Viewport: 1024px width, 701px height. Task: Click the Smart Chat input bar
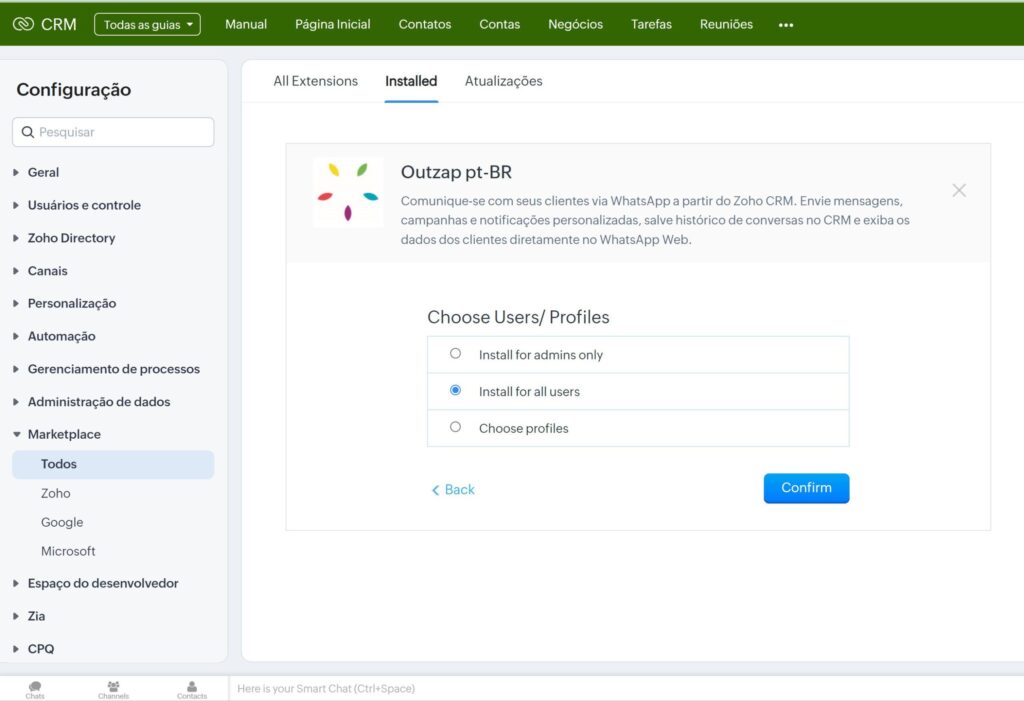[626, 689]
